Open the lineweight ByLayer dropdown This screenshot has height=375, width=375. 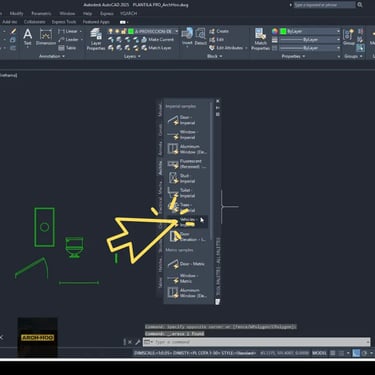(310, 40)
